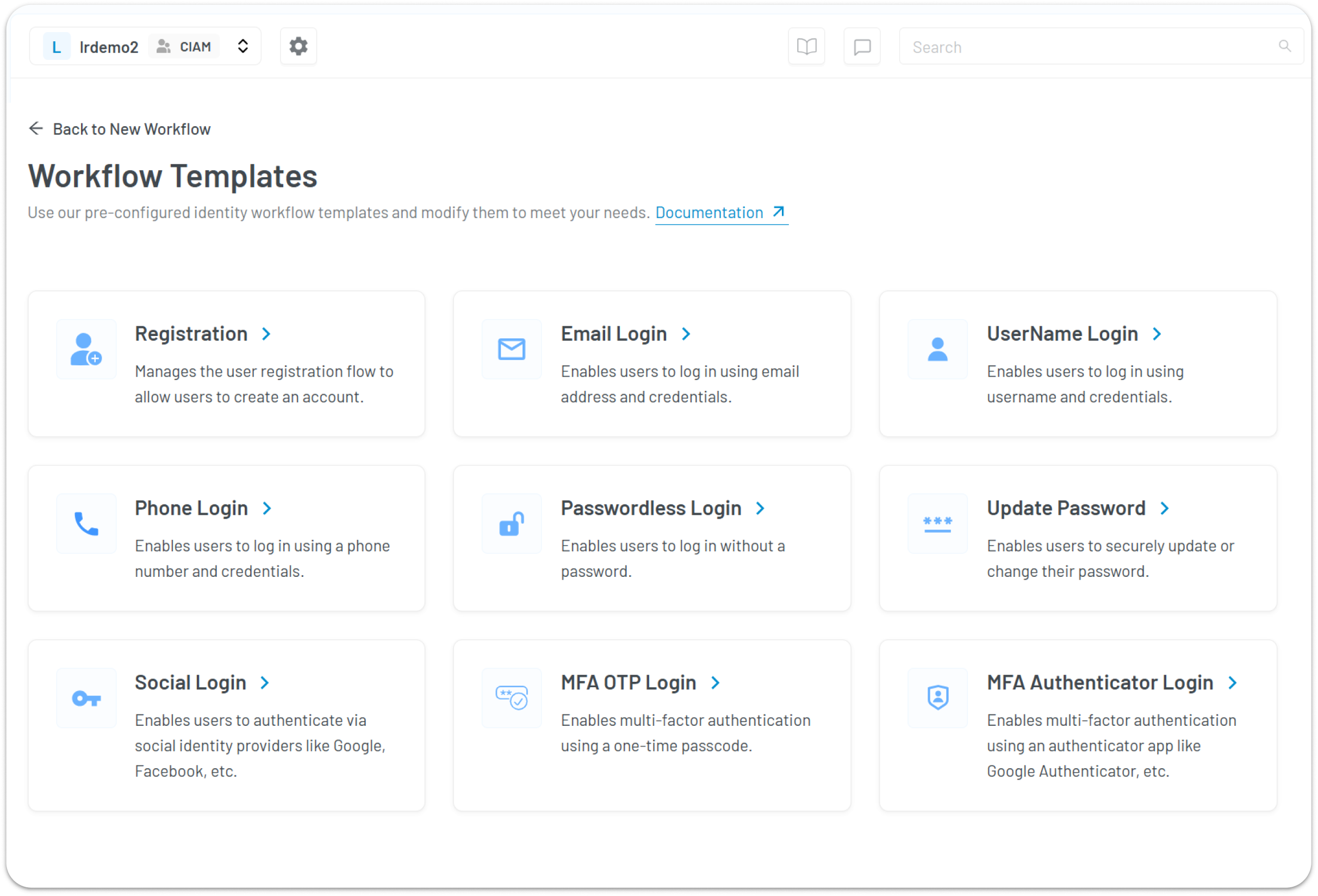The image size is (1318, 896).
Task: Select the Registration template title
Action: point(191,334)
